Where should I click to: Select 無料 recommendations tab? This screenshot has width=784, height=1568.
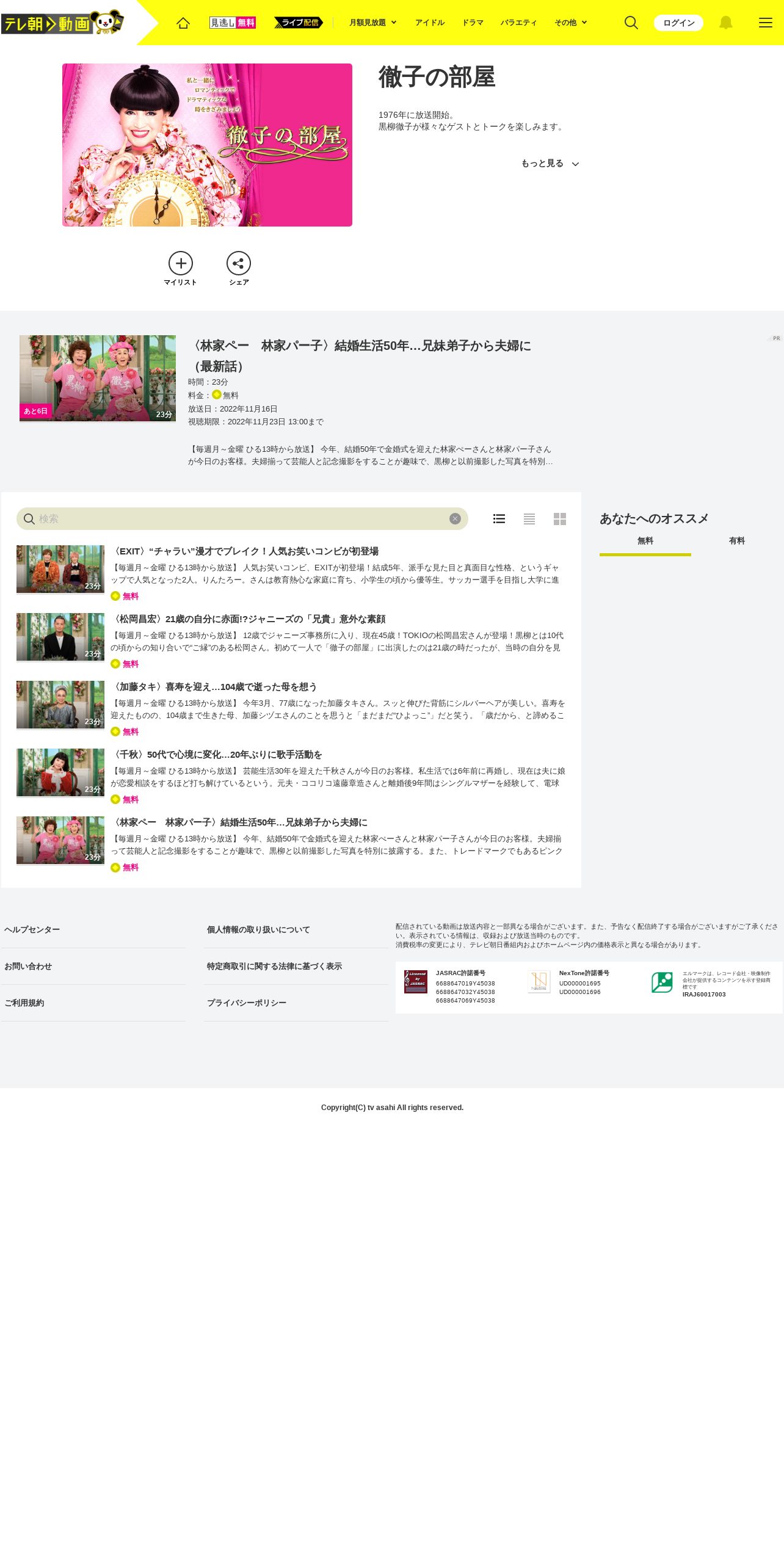[x=645, y=541]
